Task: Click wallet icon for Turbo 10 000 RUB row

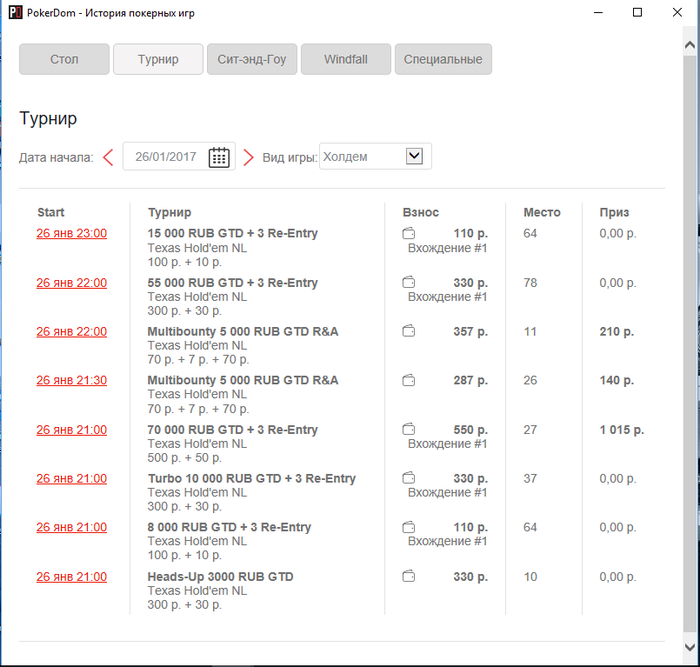Action: click(x=408, y=478)
